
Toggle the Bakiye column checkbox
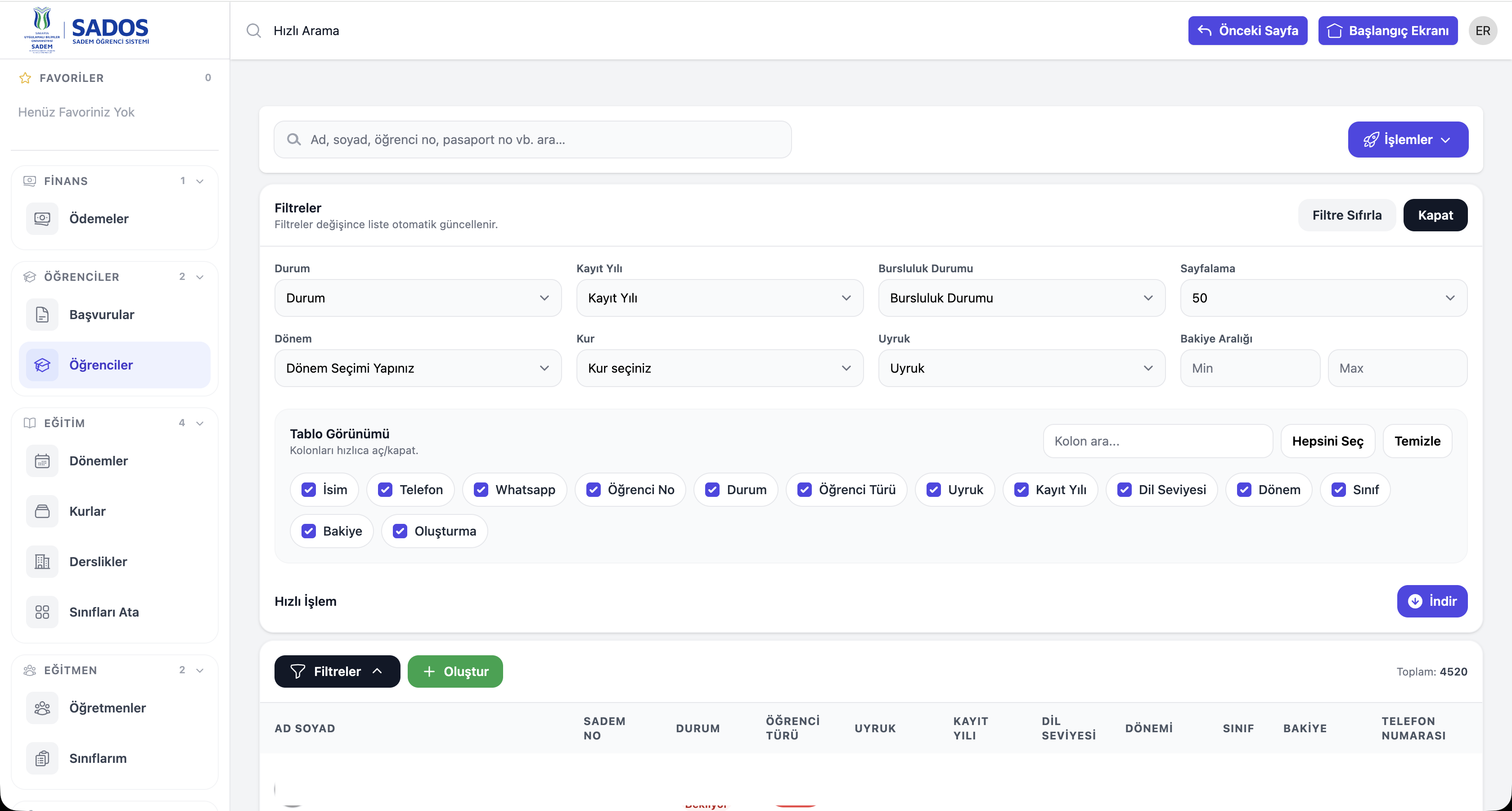point(309,531)
